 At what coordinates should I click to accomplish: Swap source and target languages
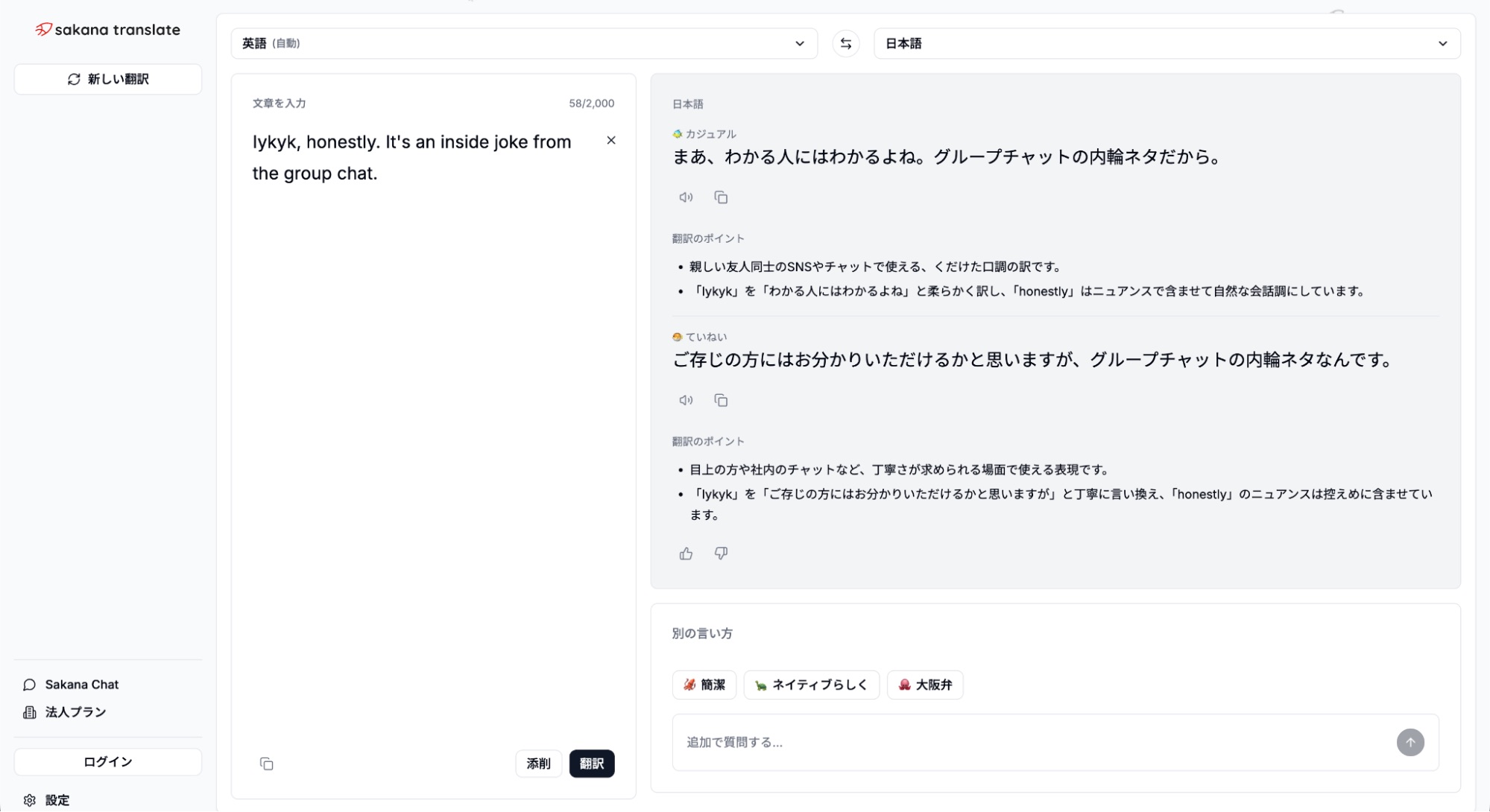click(845, 43)
